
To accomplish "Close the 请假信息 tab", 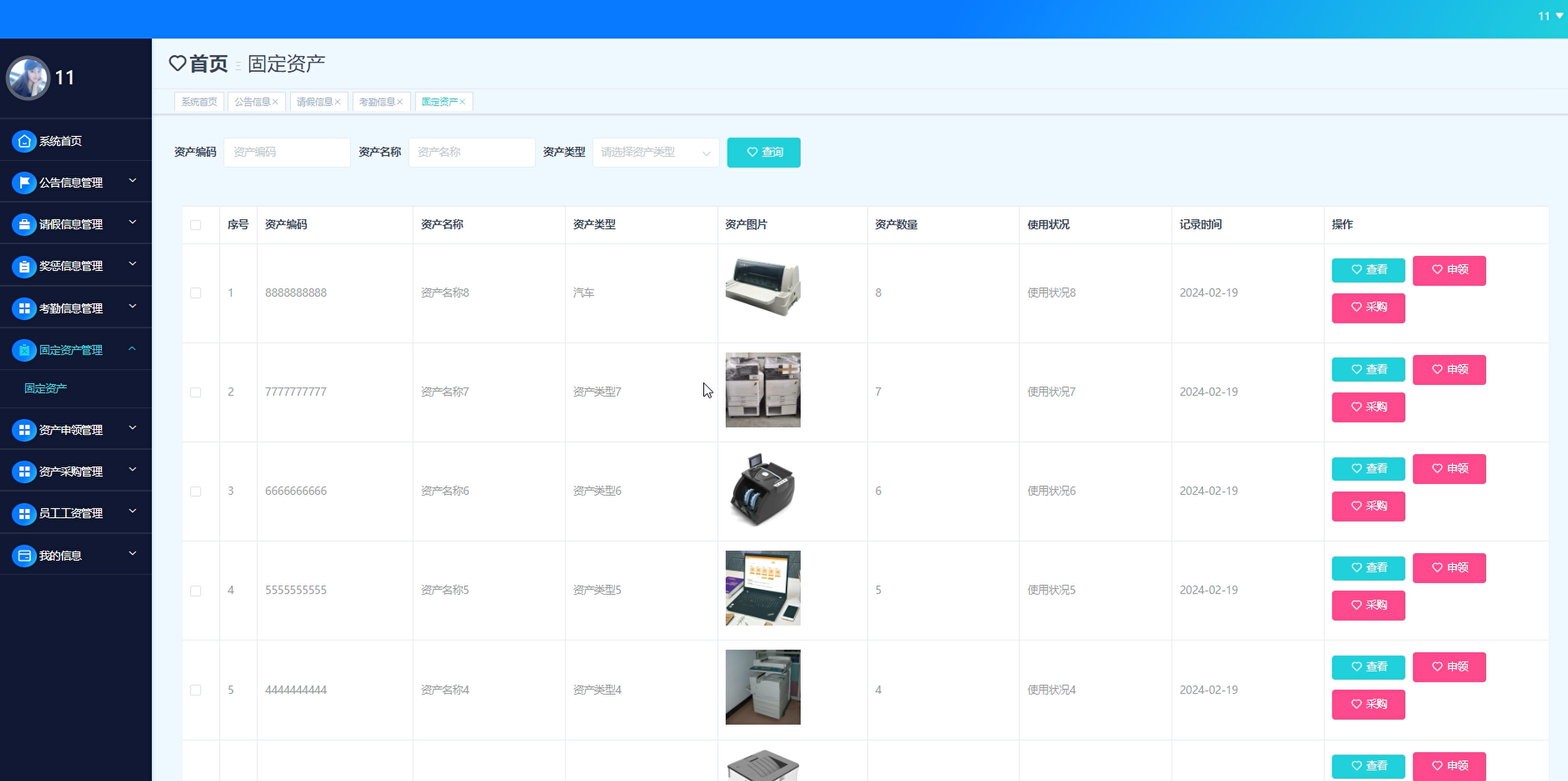I will pos(337,101).
